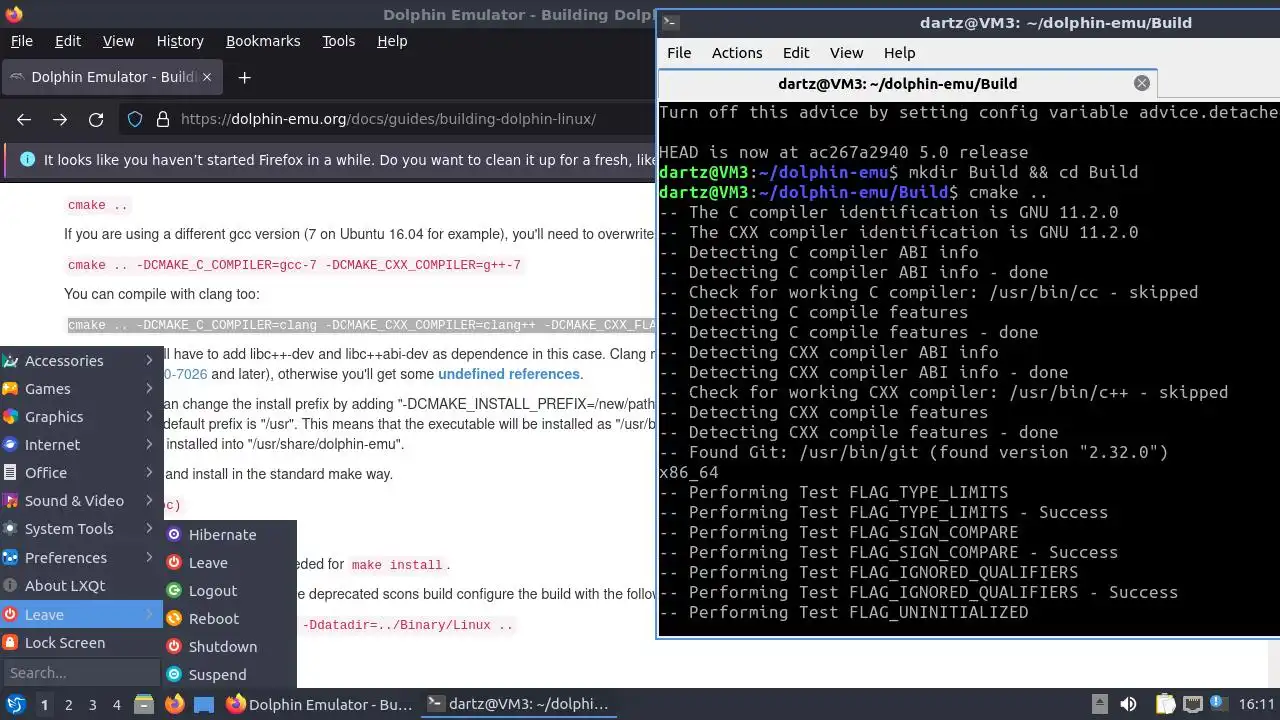Switch to virtual desktop 3
This screenshot has height=720, width=1280.
92,704
